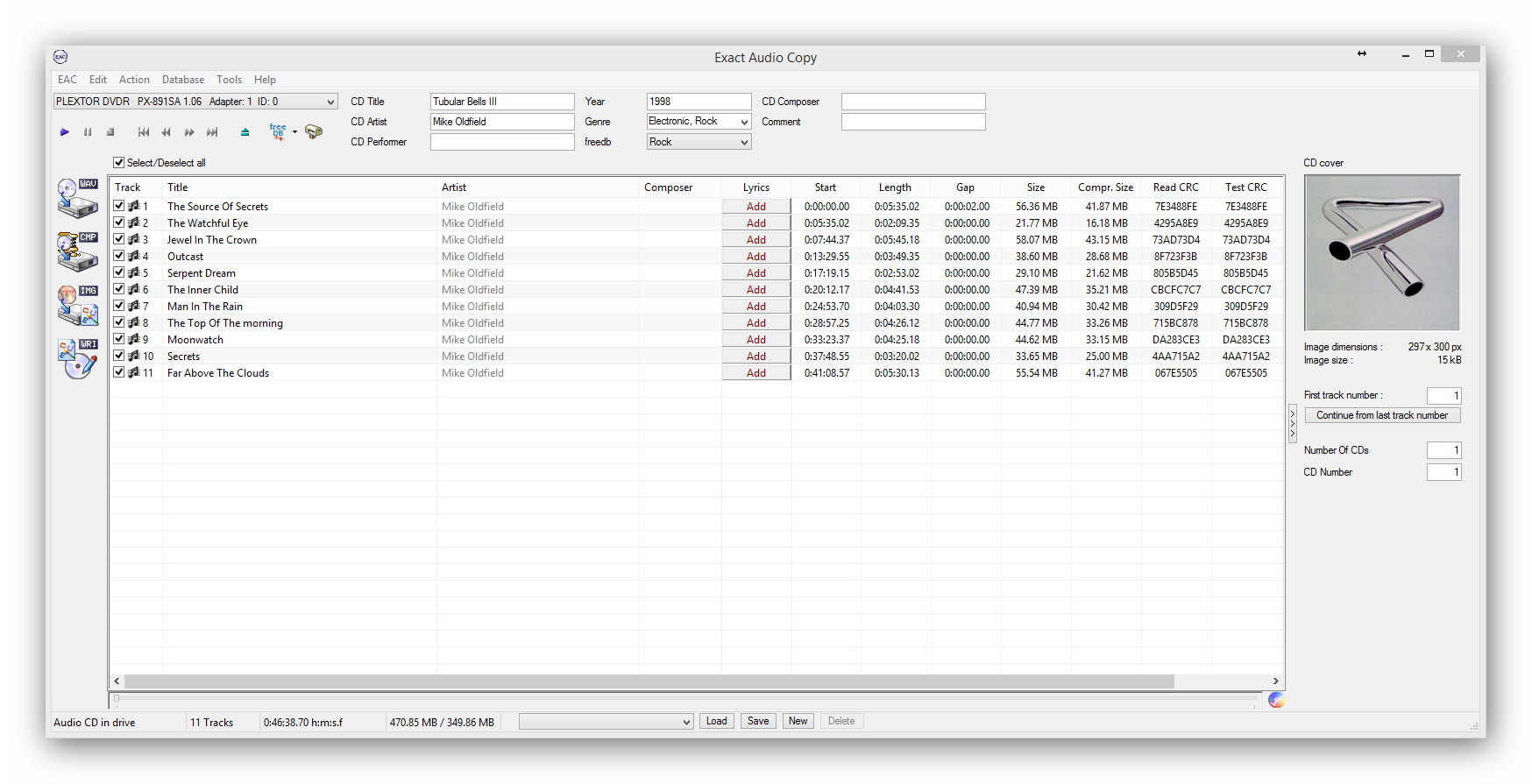Click the CMP compressed copy icon

(x=77, y=252)
